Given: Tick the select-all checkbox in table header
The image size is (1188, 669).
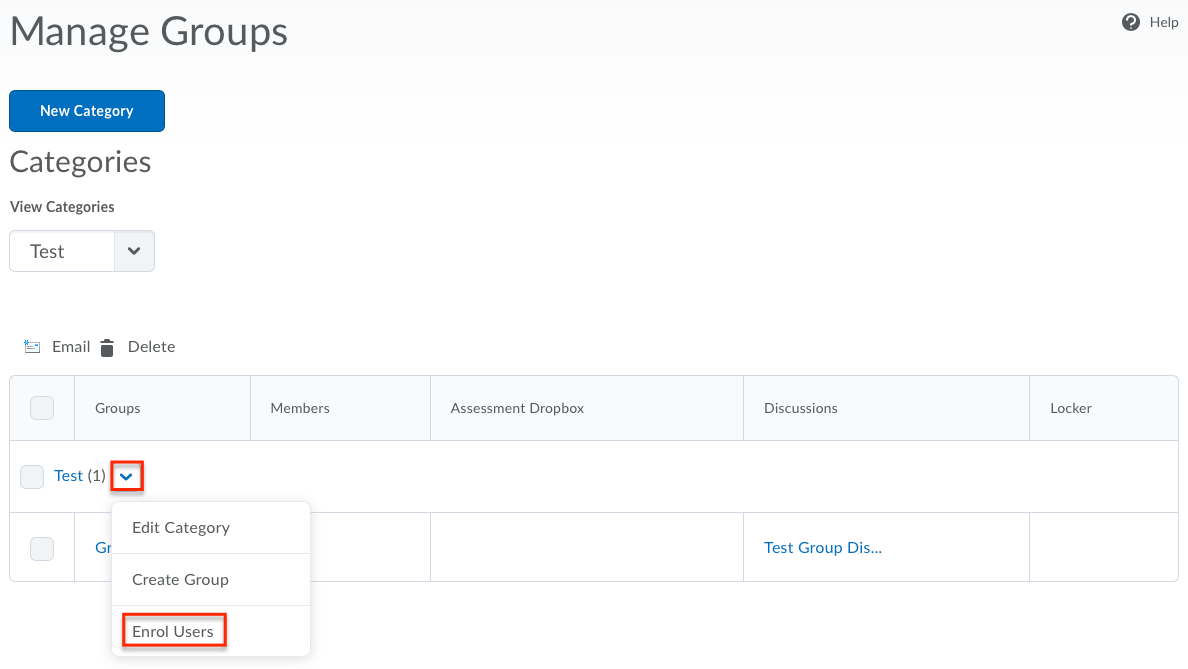Looking at the screenshot, I should (x=42, y=408).
